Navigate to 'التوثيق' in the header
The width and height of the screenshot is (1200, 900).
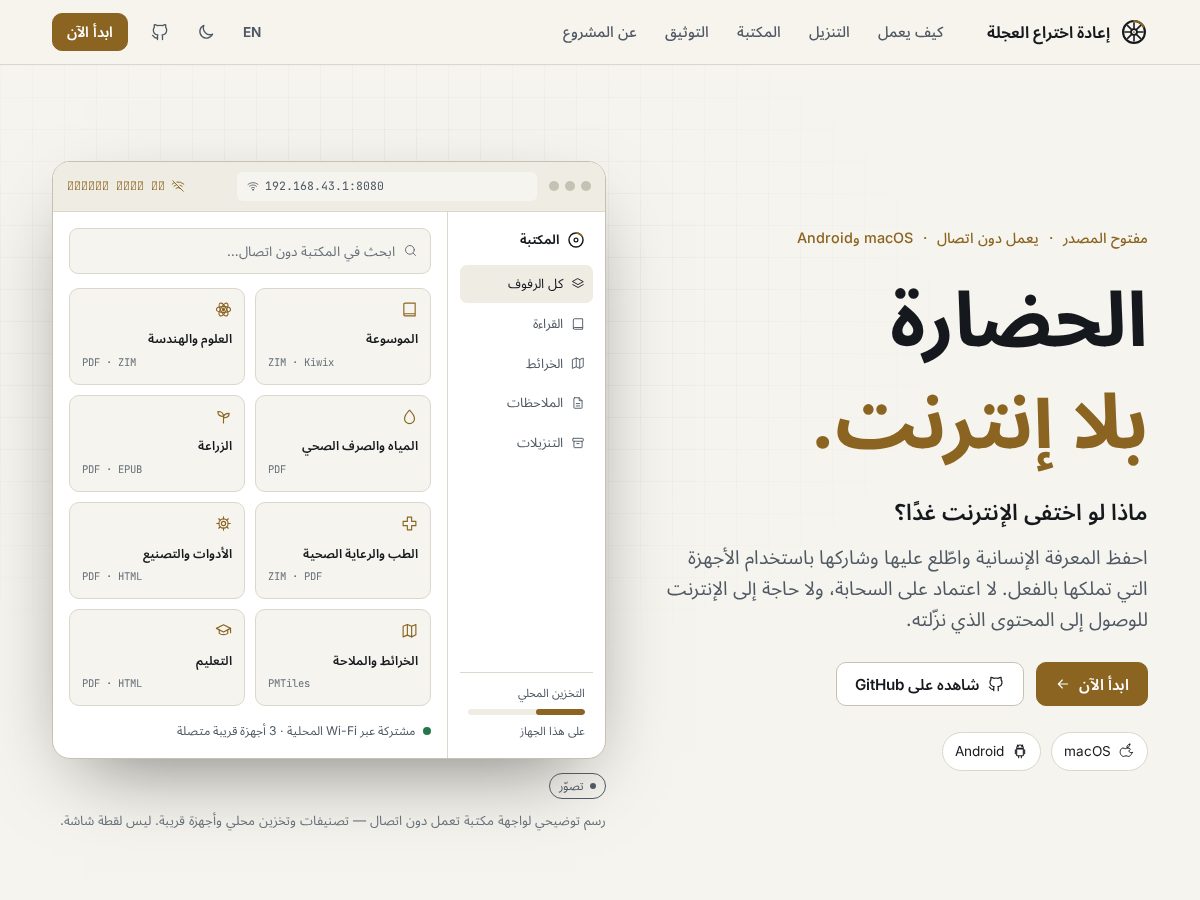[x=687, y=32]
